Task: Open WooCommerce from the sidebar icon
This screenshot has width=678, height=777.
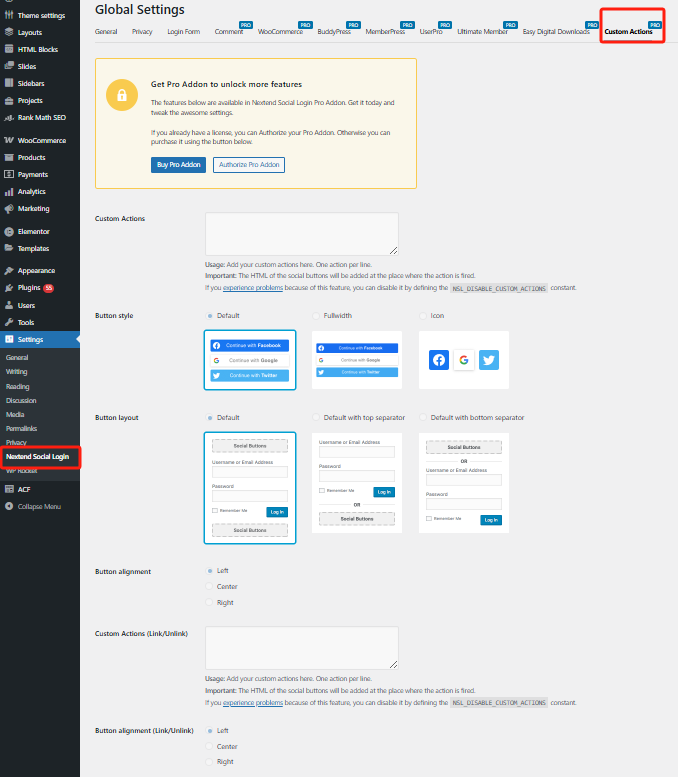Action: 9,140
